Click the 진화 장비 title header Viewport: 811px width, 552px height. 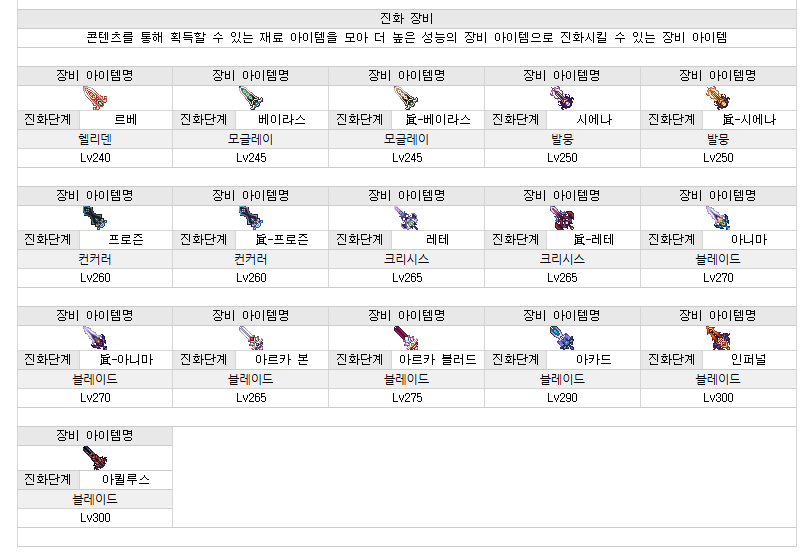coord(406,19)
